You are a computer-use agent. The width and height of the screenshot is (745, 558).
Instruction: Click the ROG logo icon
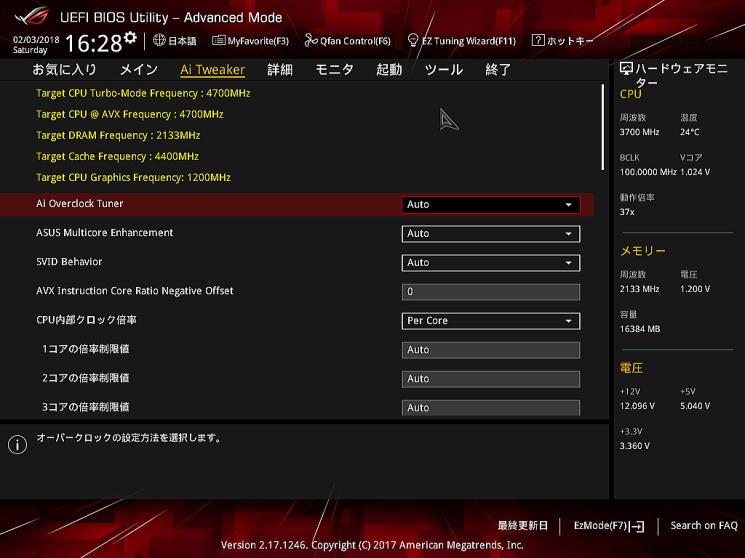(x=31, y=16)
